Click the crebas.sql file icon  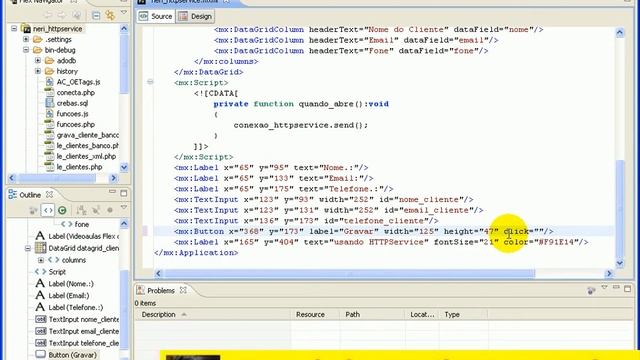49,103
